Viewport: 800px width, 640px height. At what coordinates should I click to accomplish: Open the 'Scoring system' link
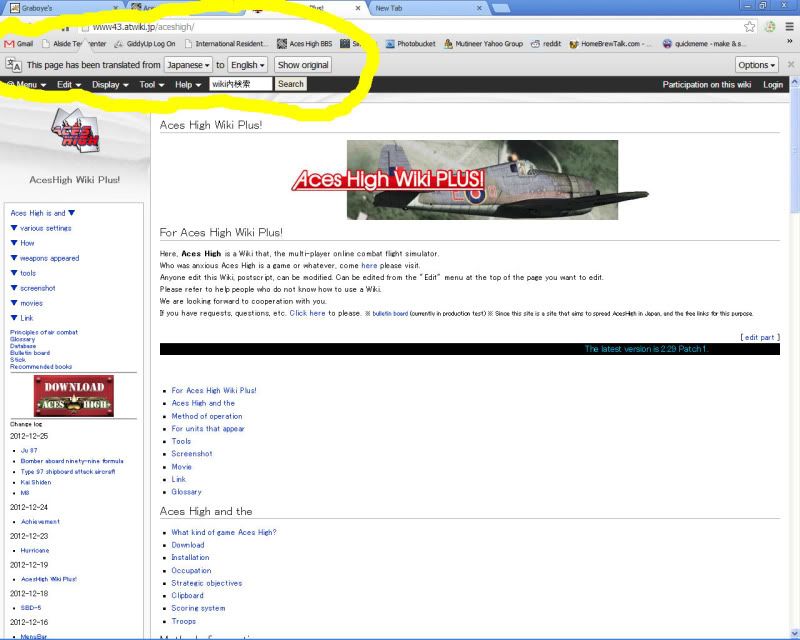(x=198, y=608)
